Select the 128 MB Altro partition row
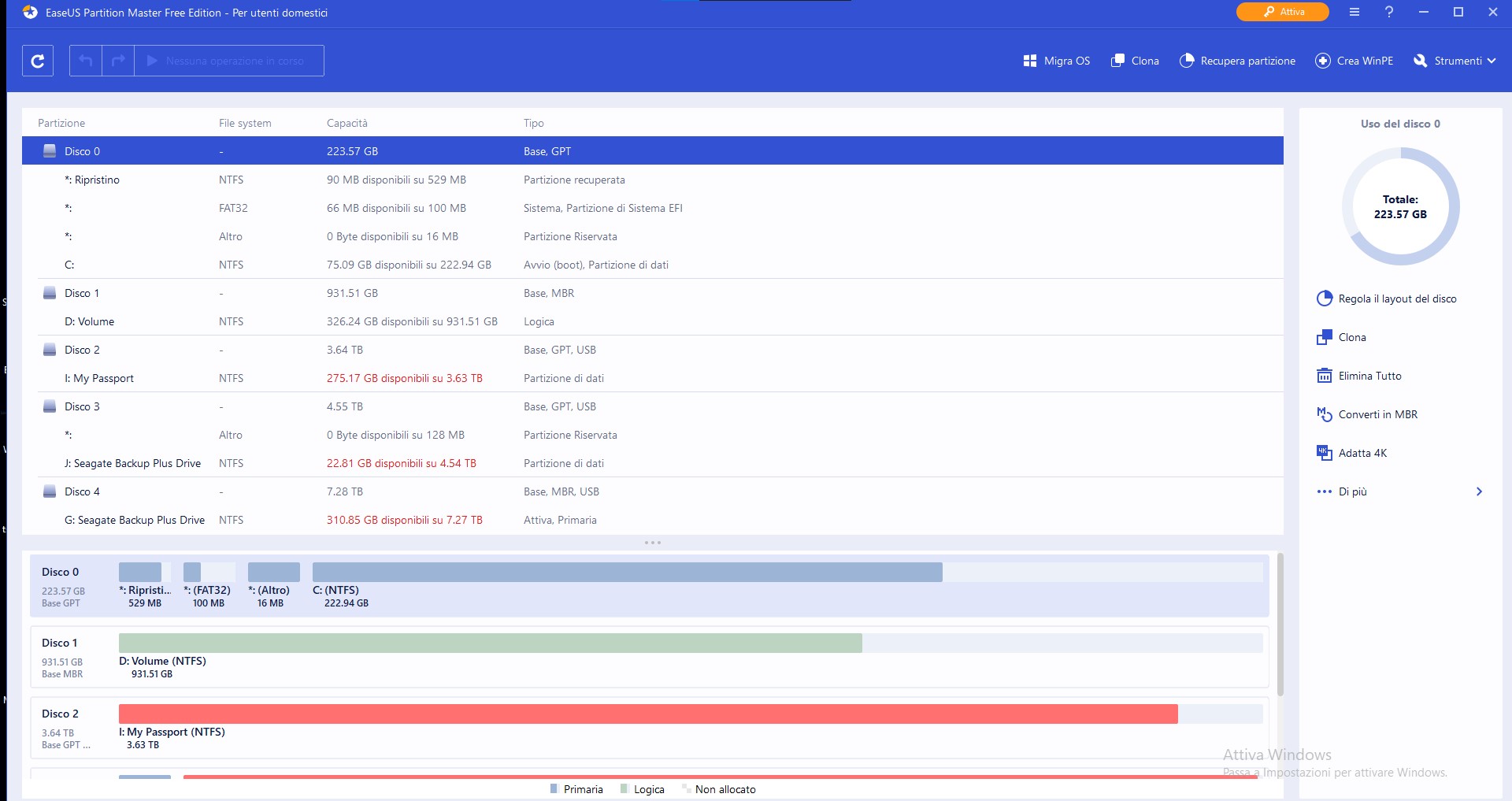1512x801 pixels. pyautogui.click(x=653, y=435)
